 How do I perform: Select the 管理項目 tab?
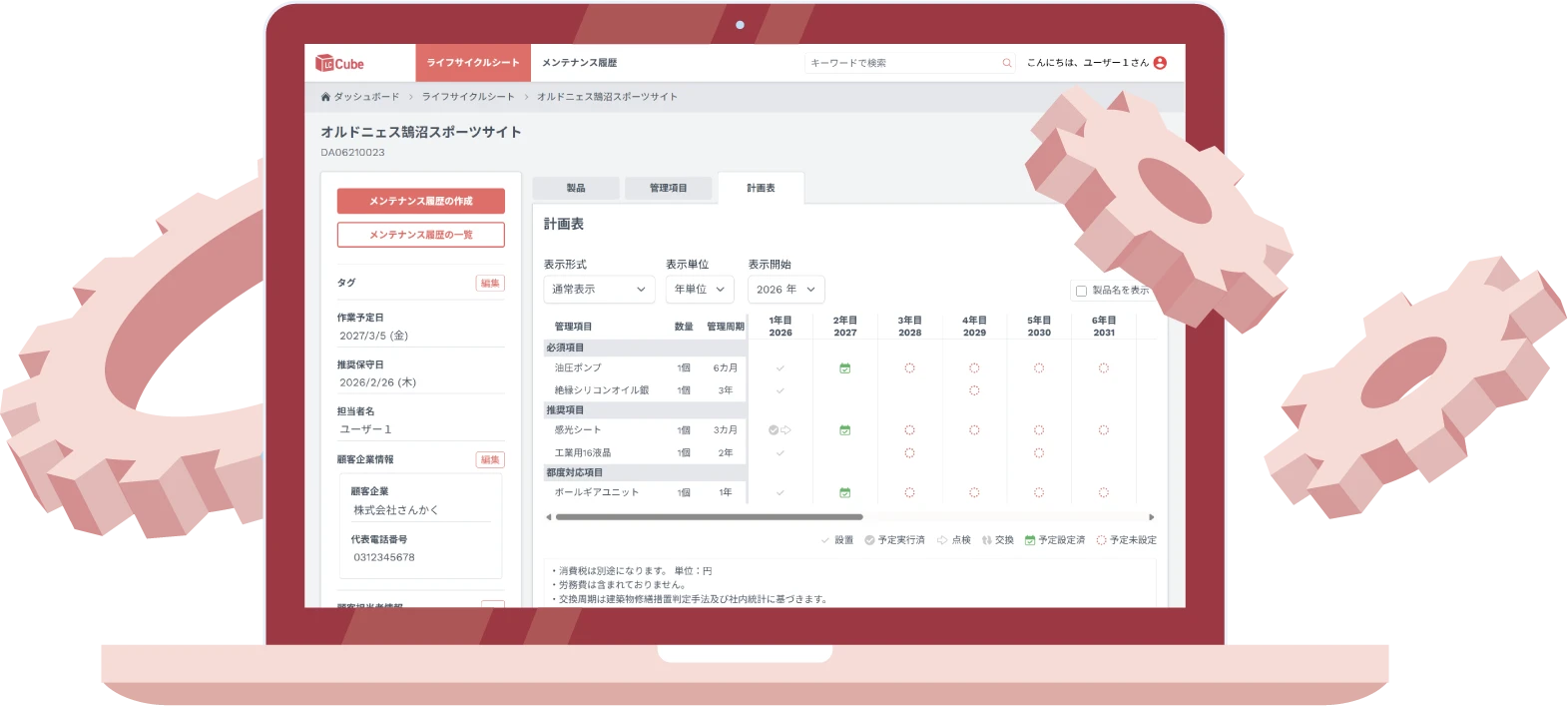(668, 188)
